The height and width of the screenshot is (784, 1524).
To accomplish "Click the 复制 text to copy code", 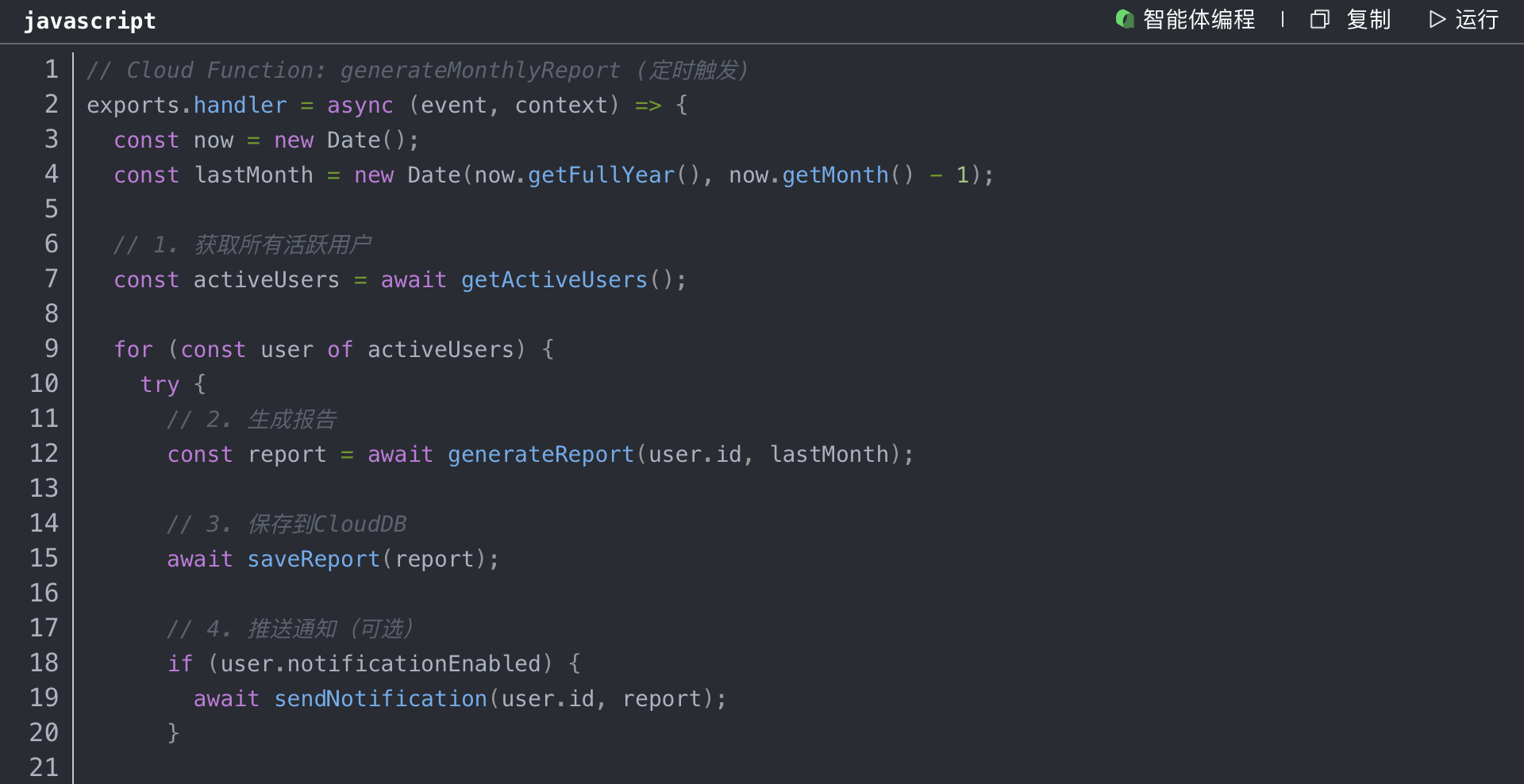I will coord(1368,19).
